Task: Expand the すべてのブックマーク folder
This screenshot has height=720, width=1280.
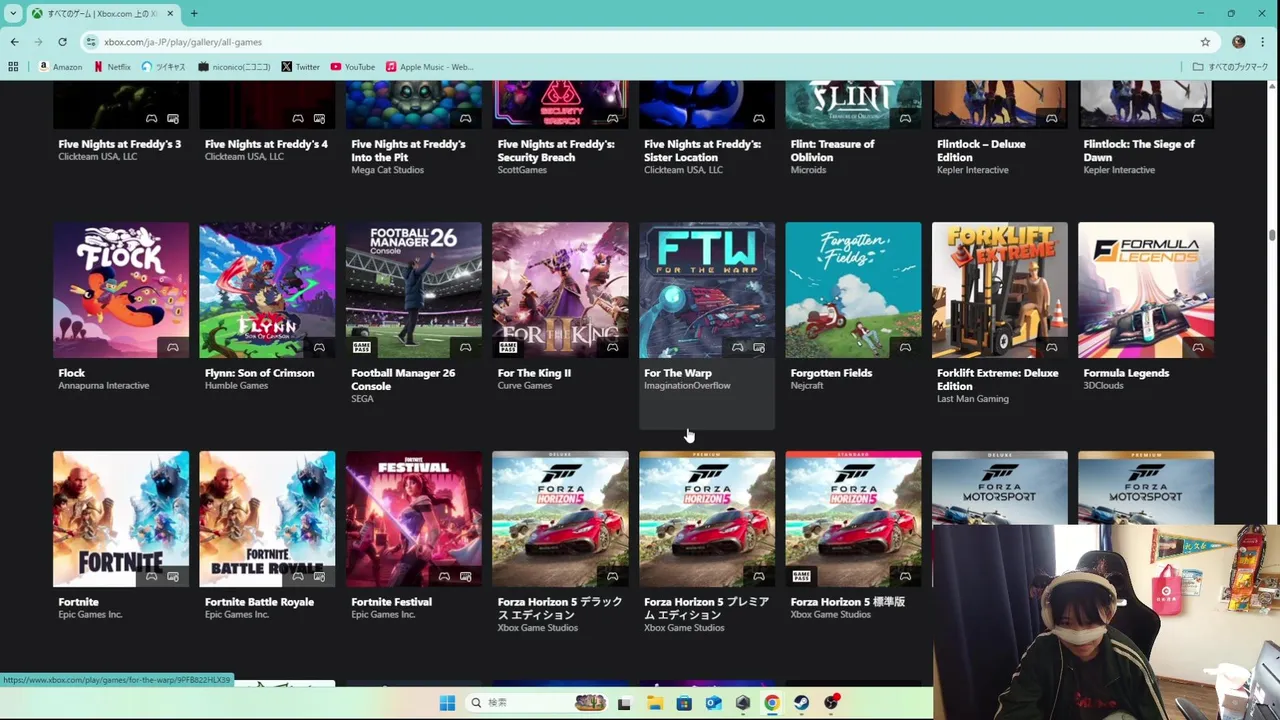Action: (1230, 67)
